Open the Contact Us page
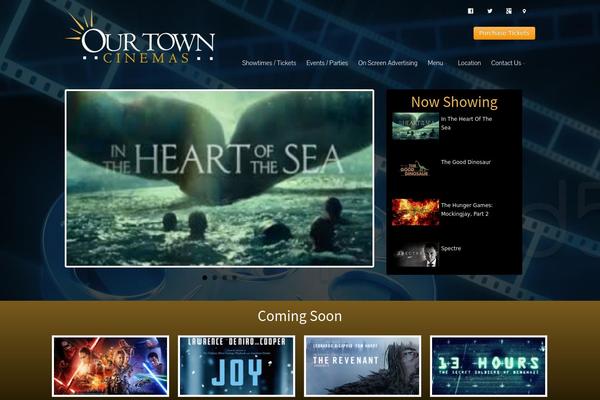 [x=506, y=63]
